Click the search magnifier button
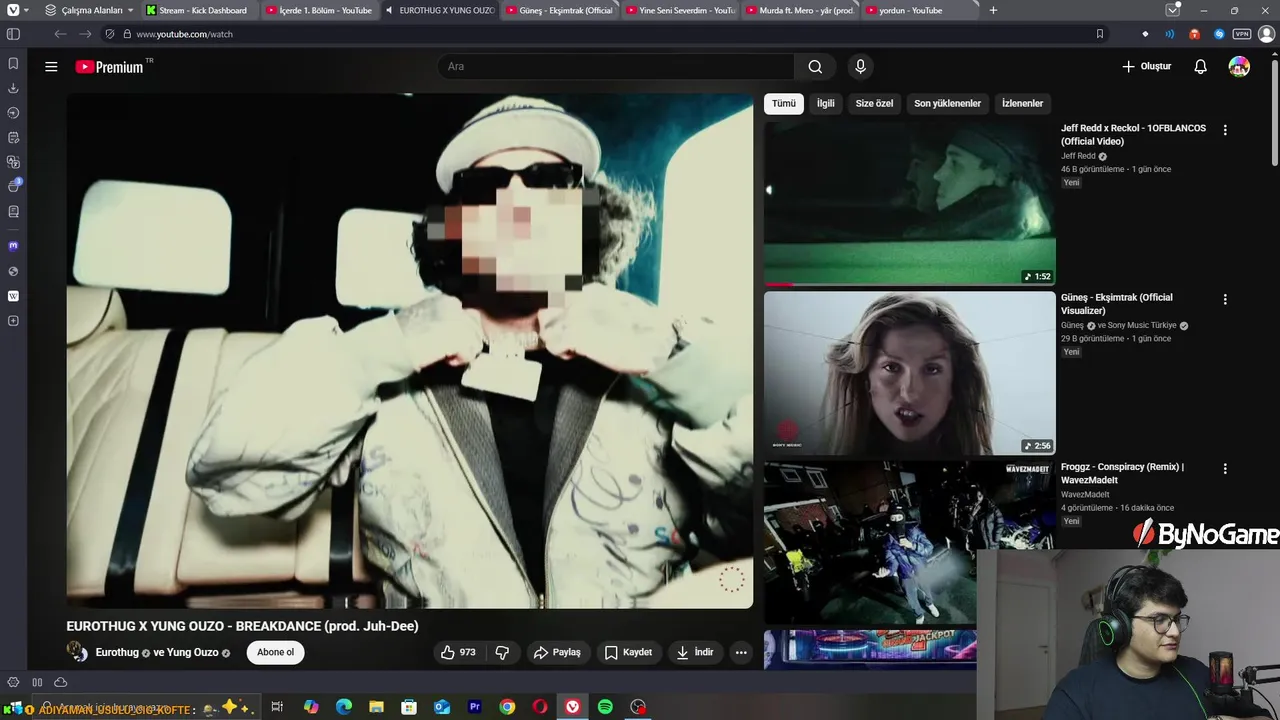1280x720 pixels. point(815,67)
